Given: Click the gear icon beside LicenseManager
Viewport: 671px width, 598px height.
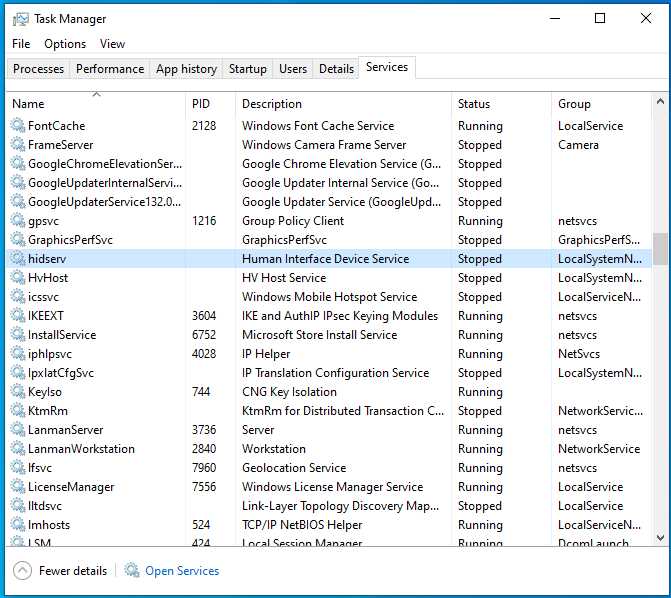Looking at the screenshot, I should pos(18,486).
